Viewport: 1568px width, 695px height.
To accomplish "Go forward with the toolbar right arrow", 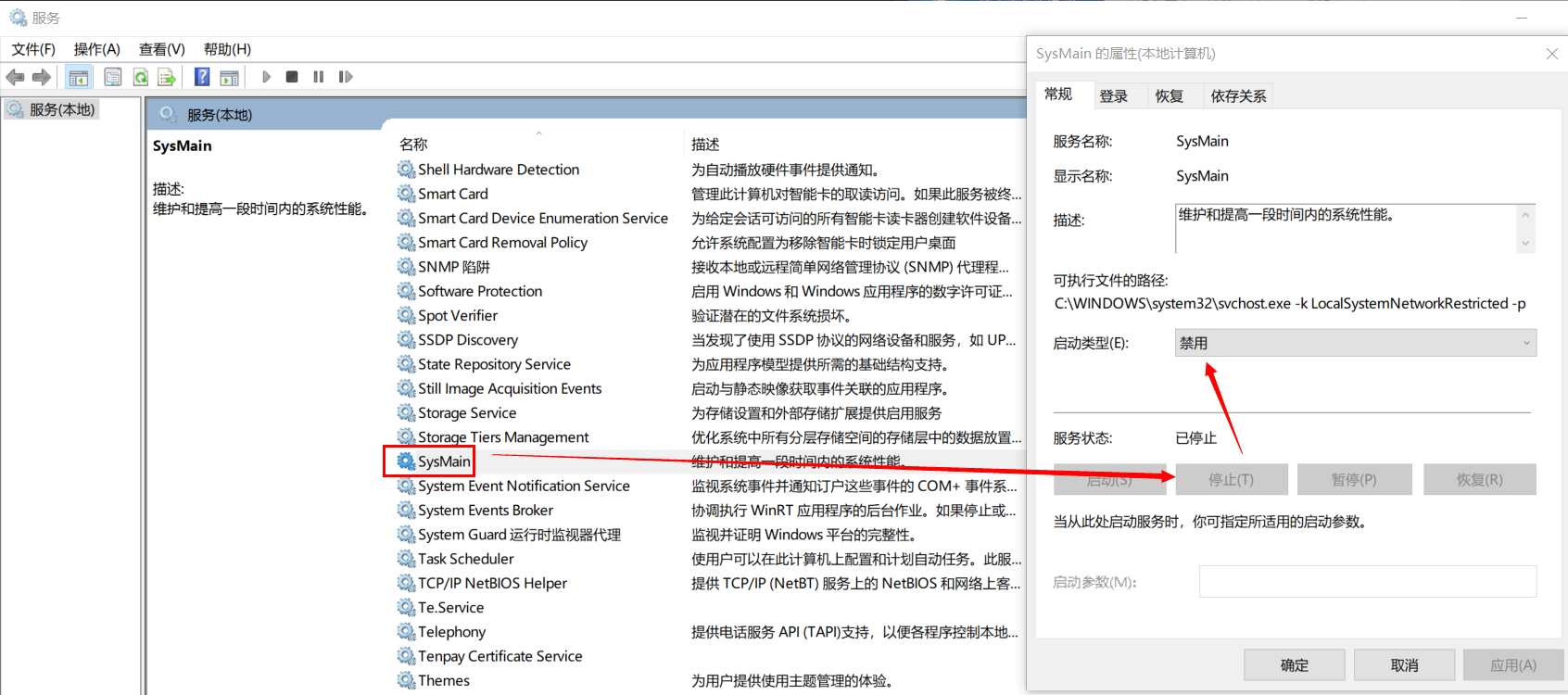I will [42, 77].
